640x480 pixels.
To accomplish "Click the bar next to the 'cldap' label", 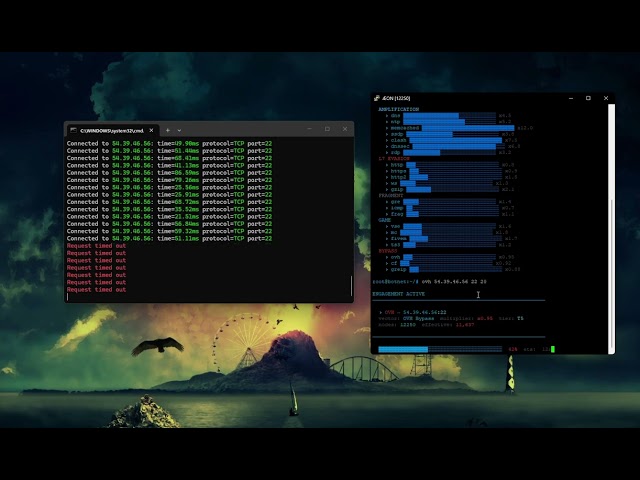I will coord(456,140).
